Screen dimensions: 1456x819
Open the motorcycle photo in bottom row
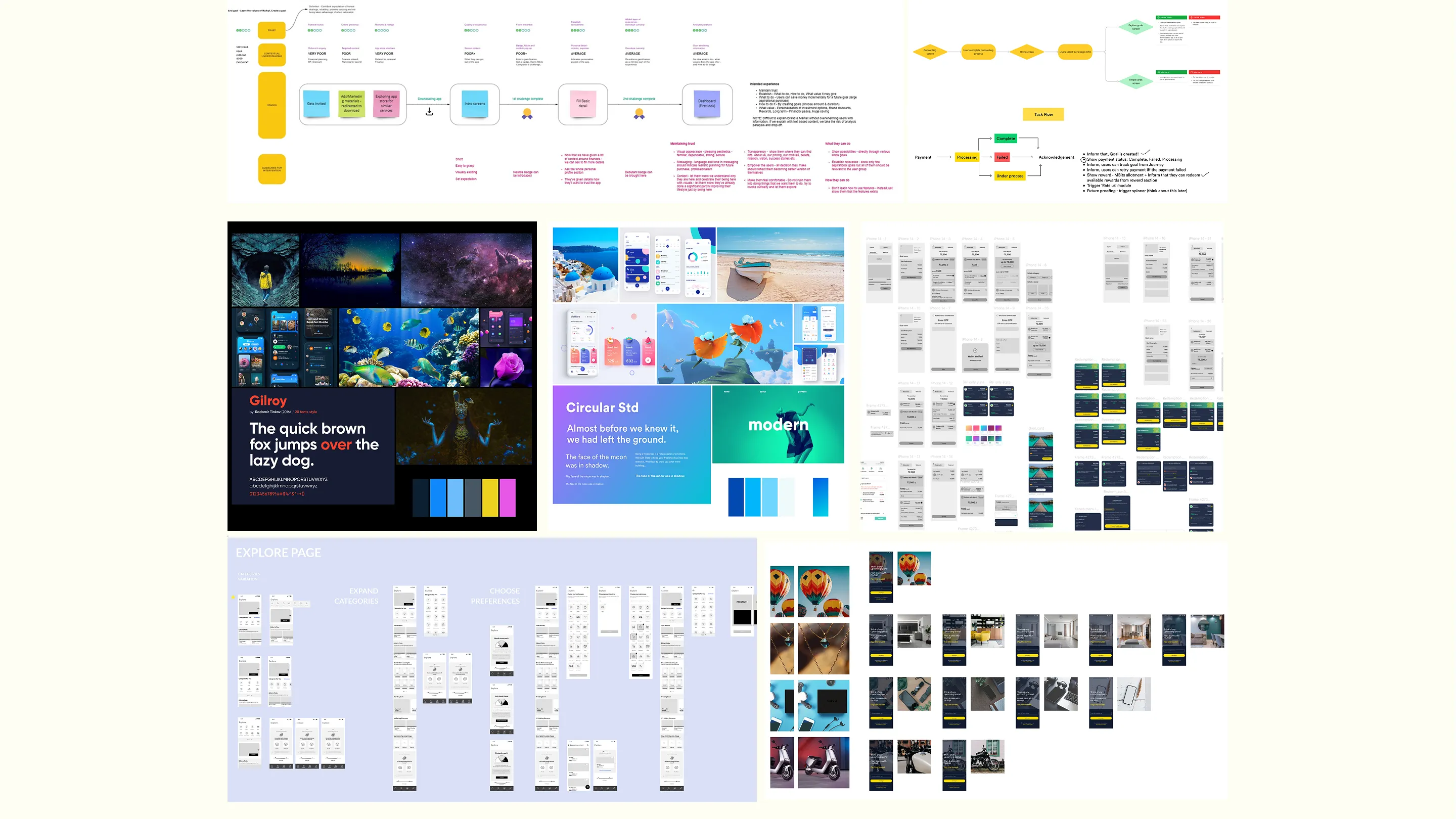tap(987, 756)
